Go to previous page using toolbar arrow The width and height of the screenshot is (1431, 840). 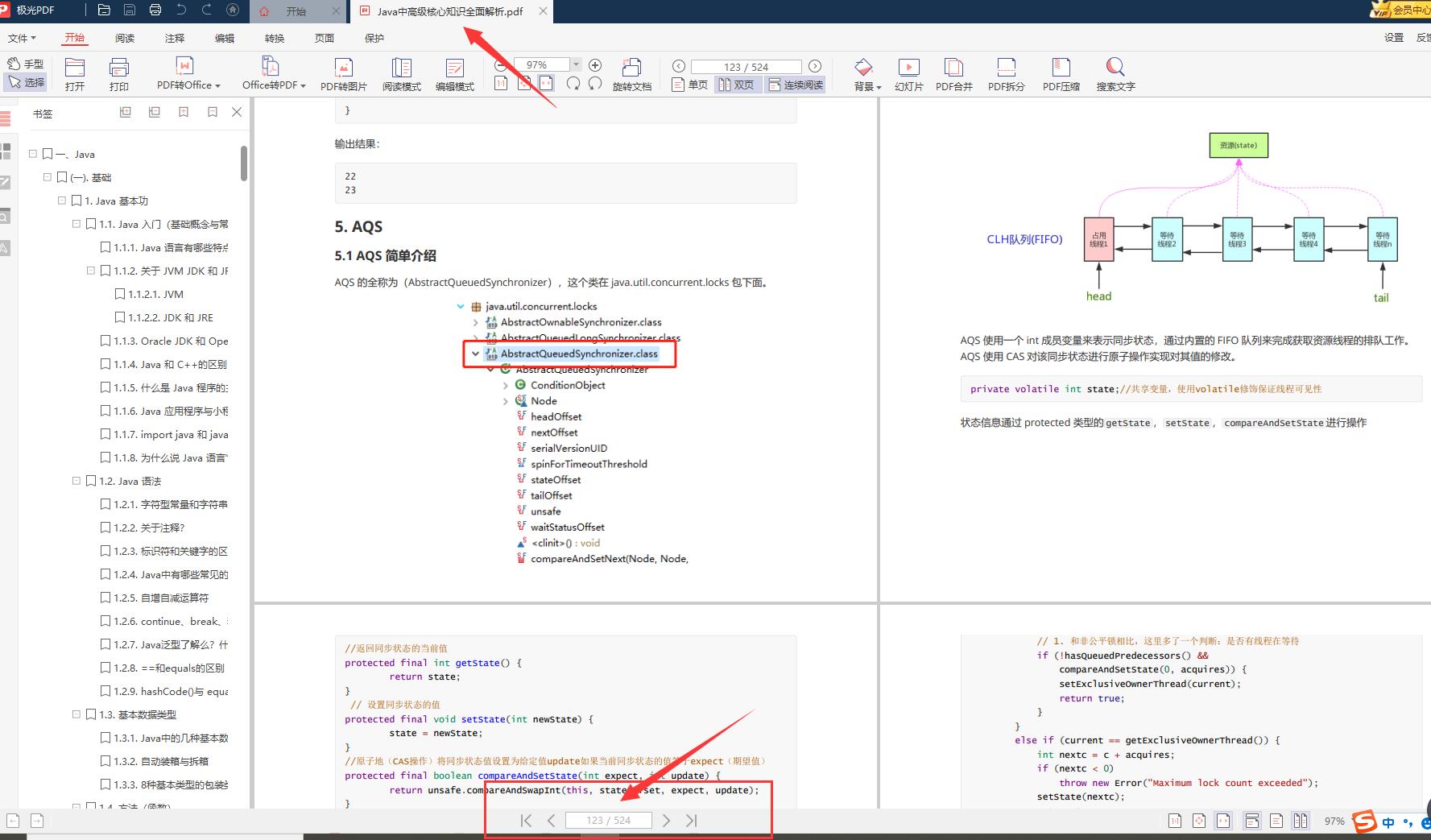[679, 66]
